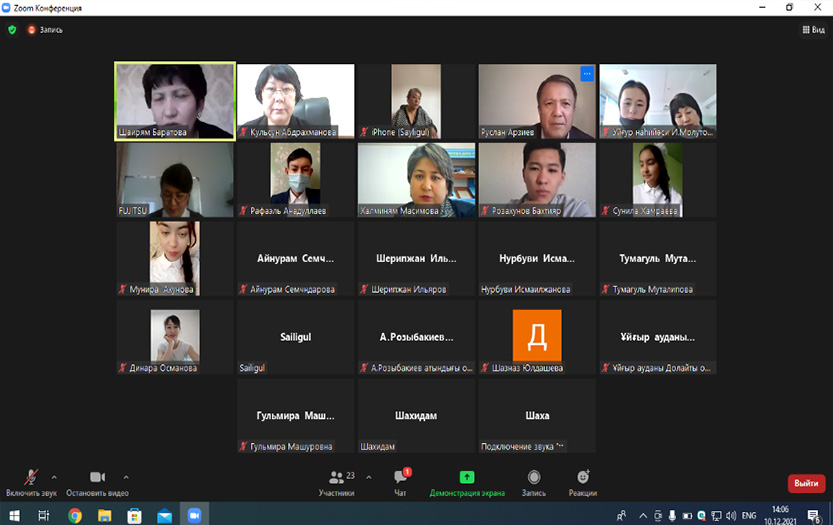Image resolution: width=833 pixels, height=525 pixels.
Task: Click the Реакции reactions icon
Action: pyautogui.click(x=583, y=481)
